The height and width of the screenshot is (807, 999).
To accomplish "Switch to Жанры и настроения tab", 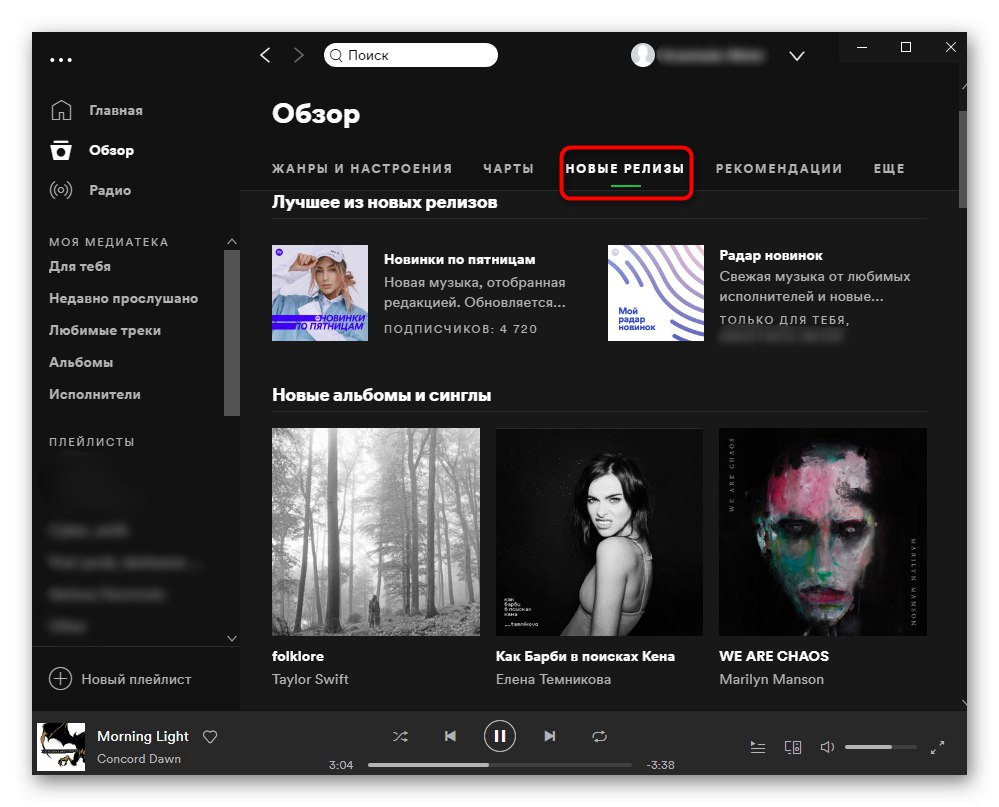I will tap(362, 169).
